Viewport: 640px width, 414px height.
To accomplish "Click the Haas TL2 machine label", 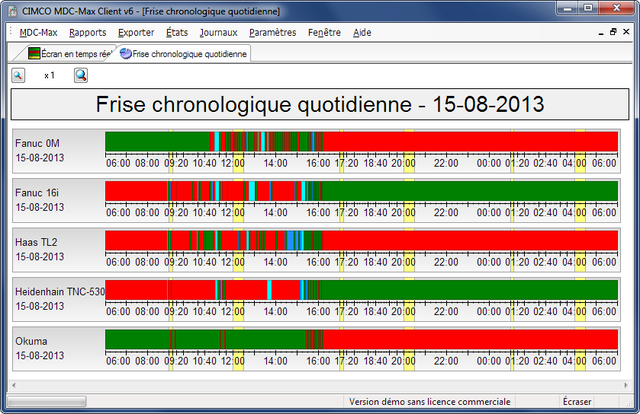I will coord(36,242).
